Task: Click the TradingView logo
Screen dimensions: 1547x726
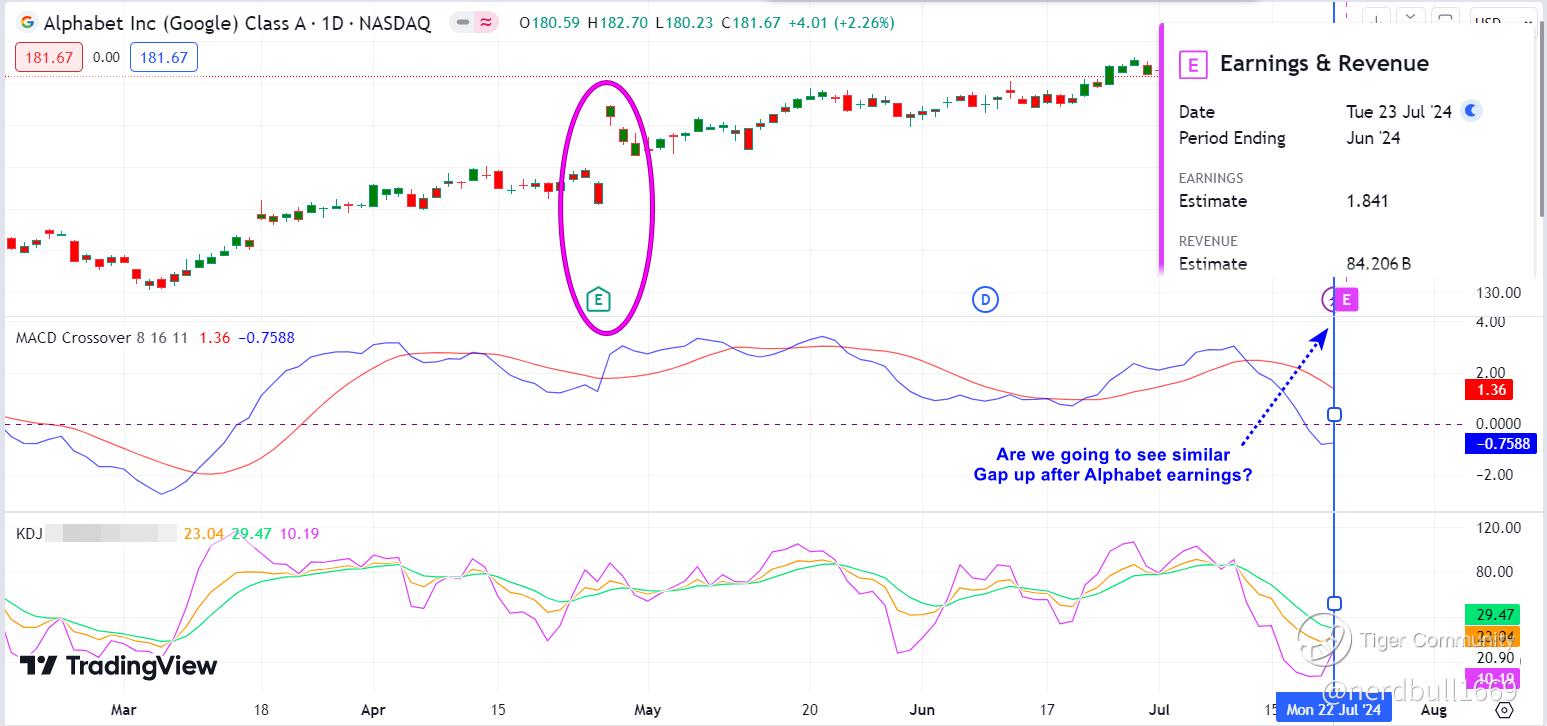Action: (118, 666)
